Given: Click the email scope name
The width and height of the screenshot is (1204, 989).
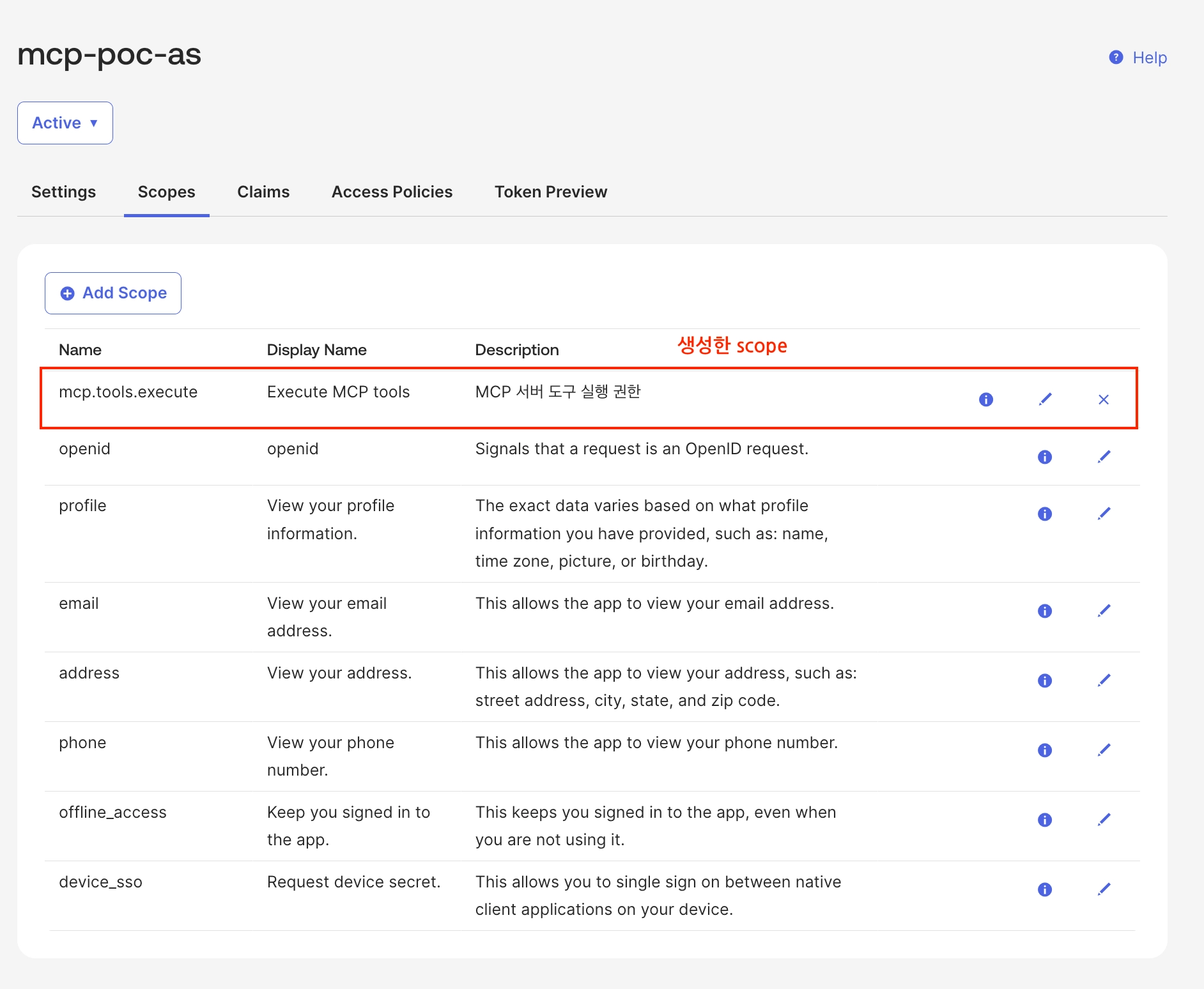Looking at the screenshot, I should (x=79, y=603).
